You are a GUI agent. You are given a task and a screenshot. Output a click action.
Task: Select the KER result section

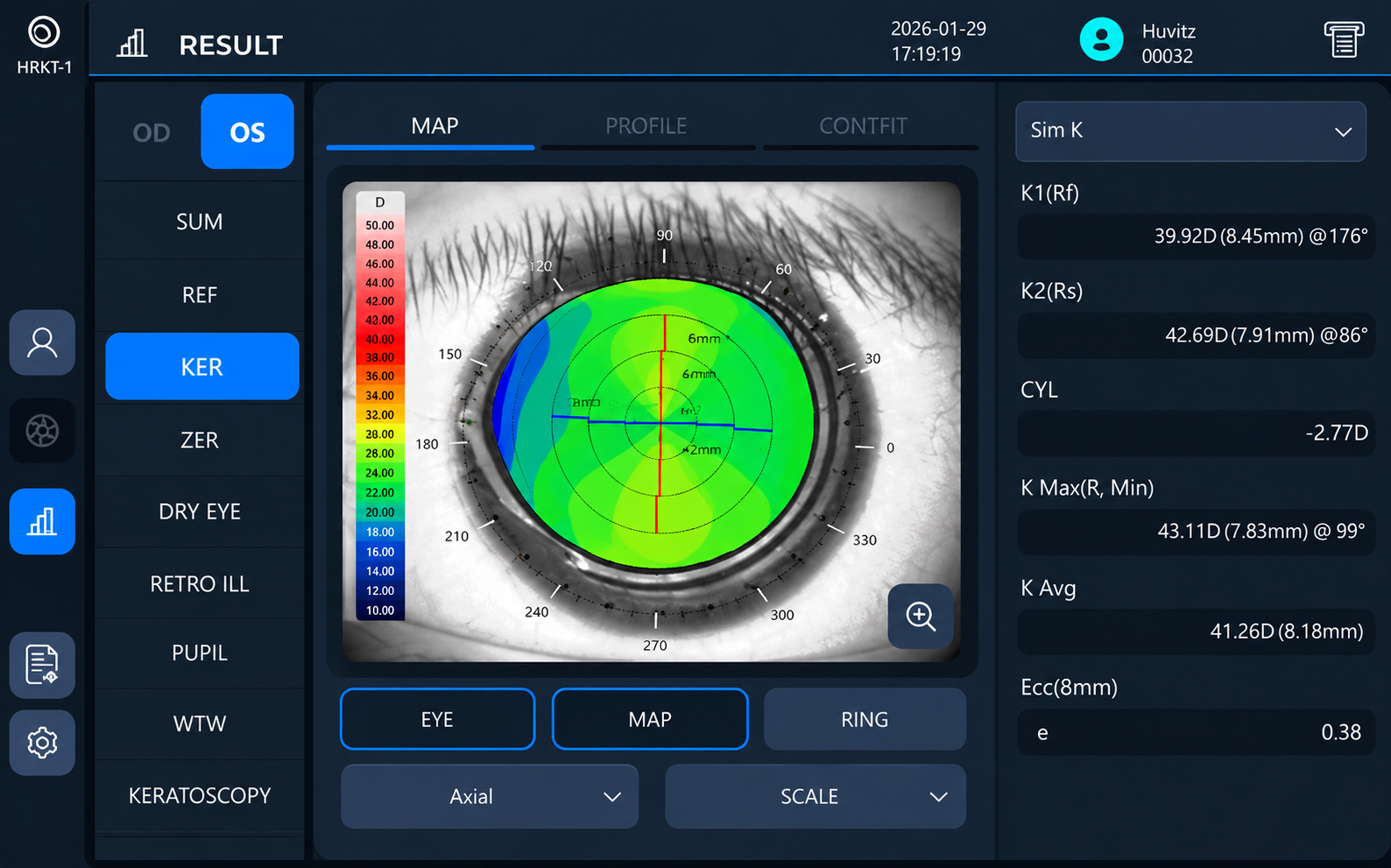202,366
